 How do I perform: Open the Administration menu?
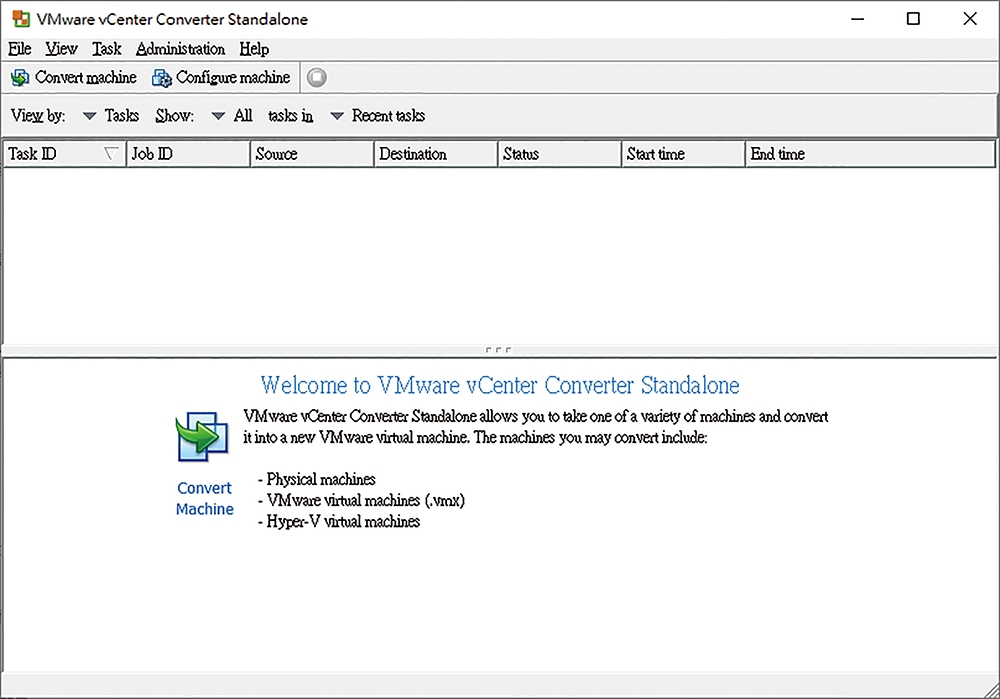point(180,49)
